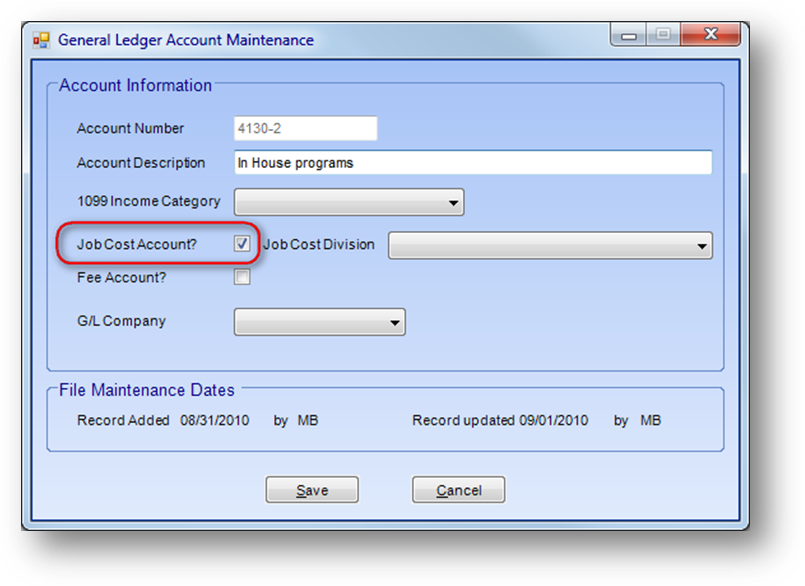Click the disabled maximize window button
This screenshot has height=586, width=805.
(663, 35)
